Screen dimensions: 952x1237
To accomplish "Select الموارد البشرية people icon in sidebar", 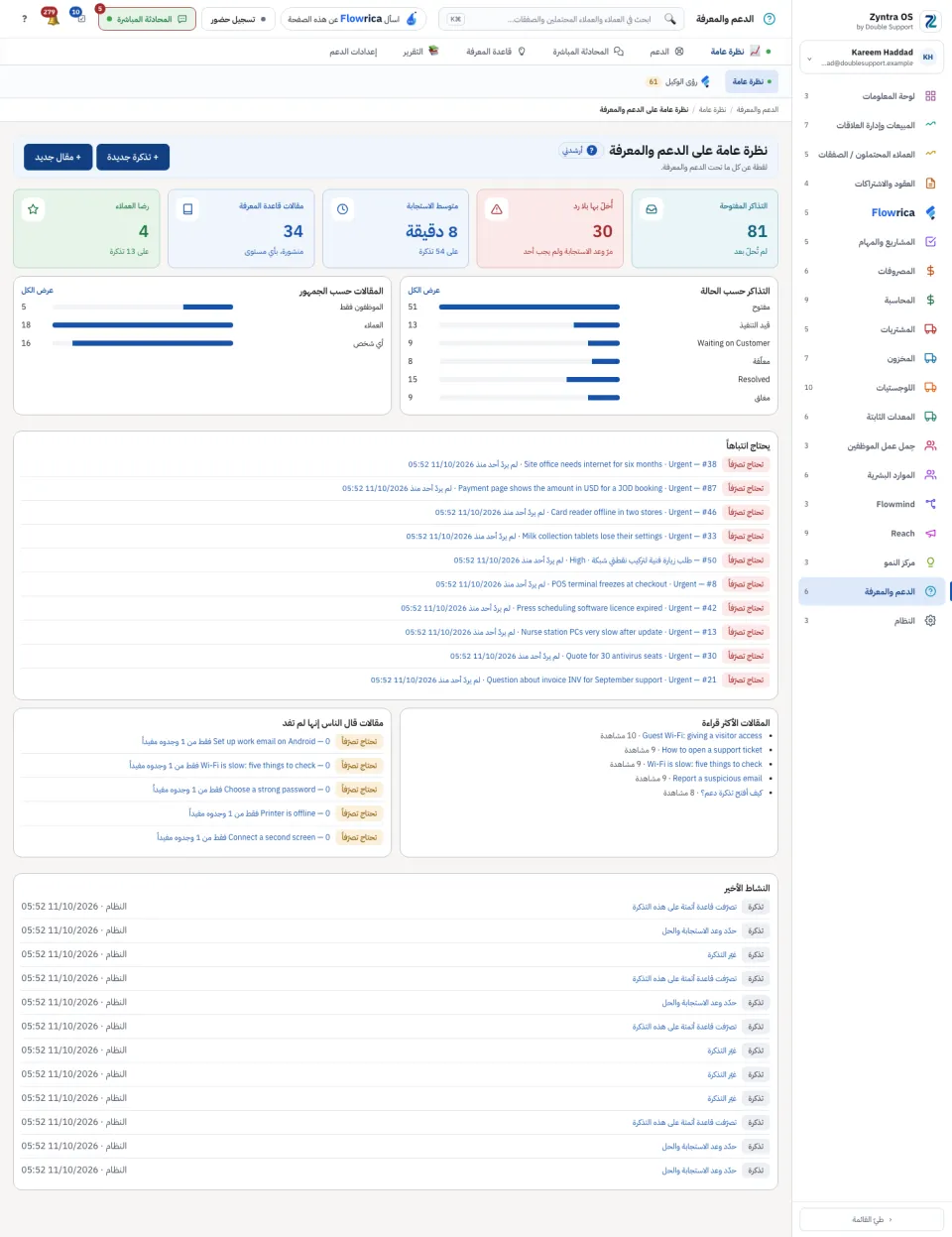I will 930,475.
